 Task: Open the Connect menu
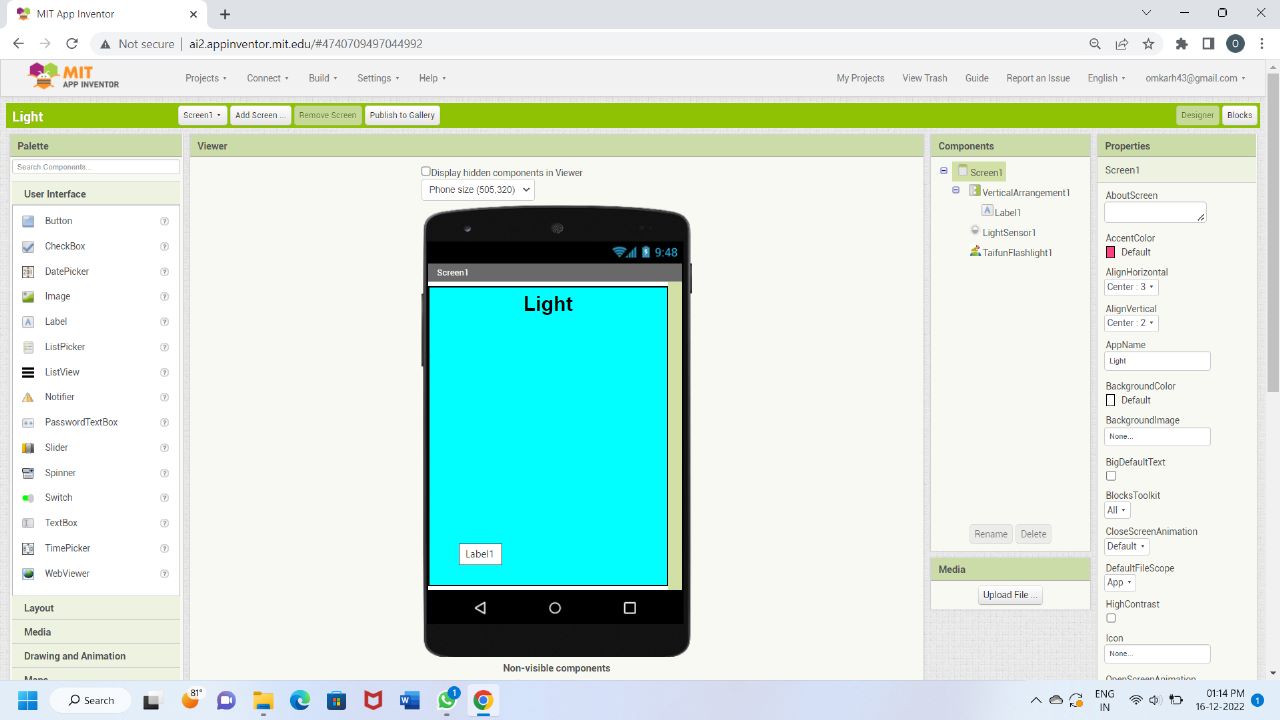pyautogui.click(x=267, y=78)
